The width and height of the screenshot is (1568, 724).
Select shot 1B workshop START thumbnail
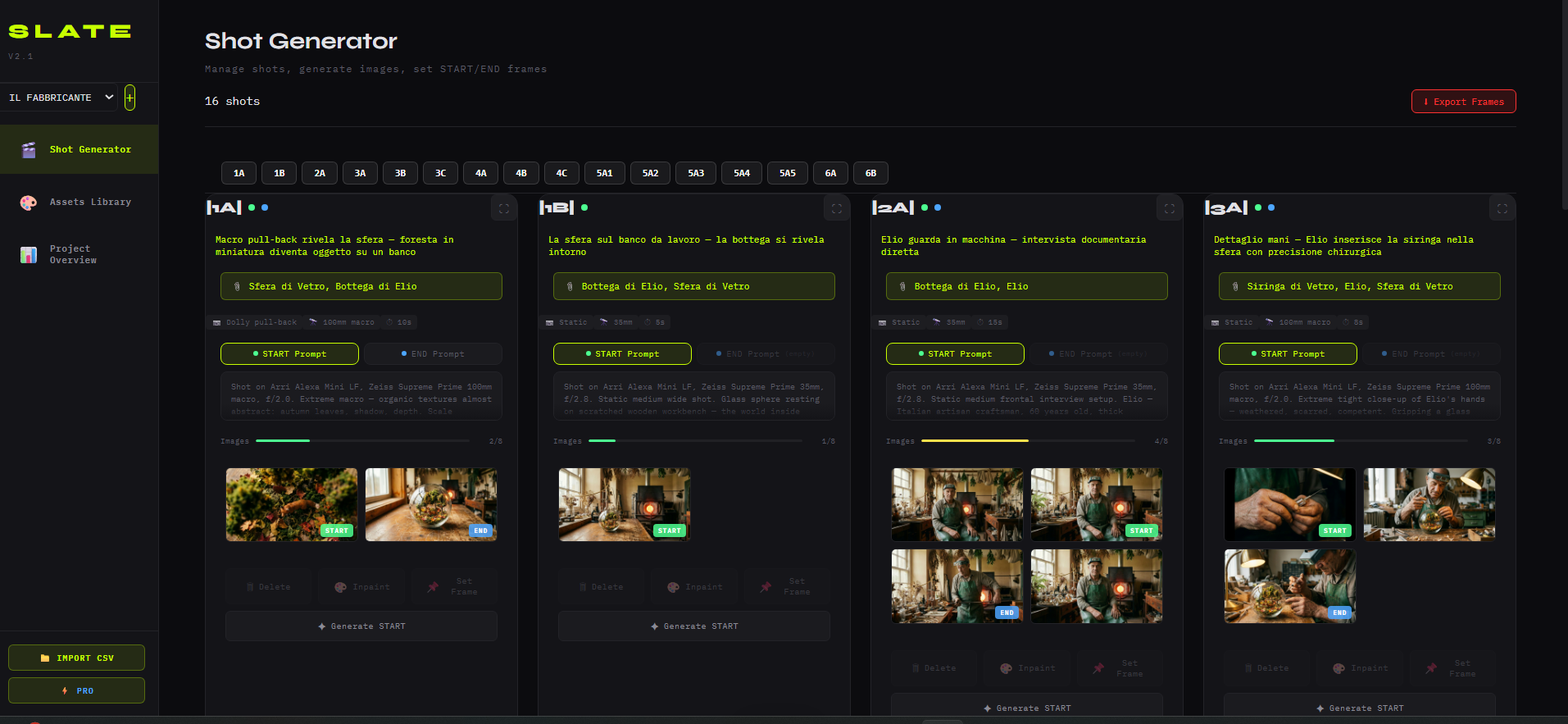point(625,504)
